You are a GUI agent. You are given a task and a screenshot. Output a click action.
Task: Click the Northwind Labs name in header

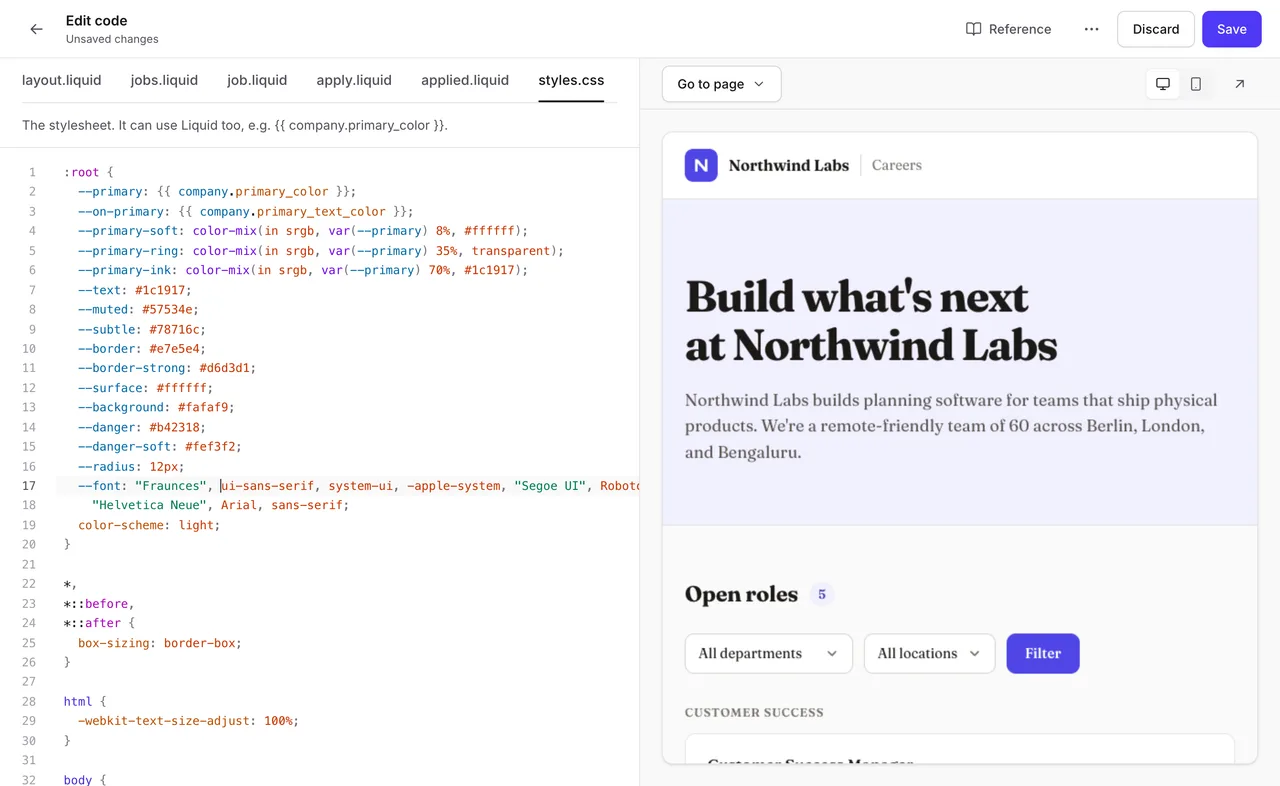tap(789, 165)
